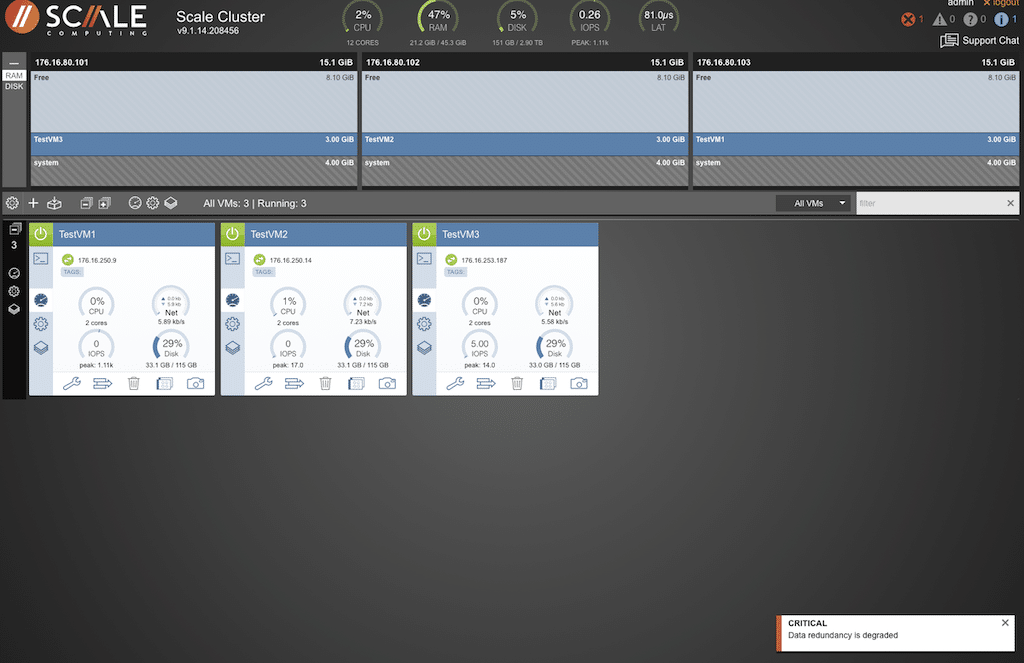Click the Scale Computing logo
The image size is (1024, 663).
pos(76,19)
